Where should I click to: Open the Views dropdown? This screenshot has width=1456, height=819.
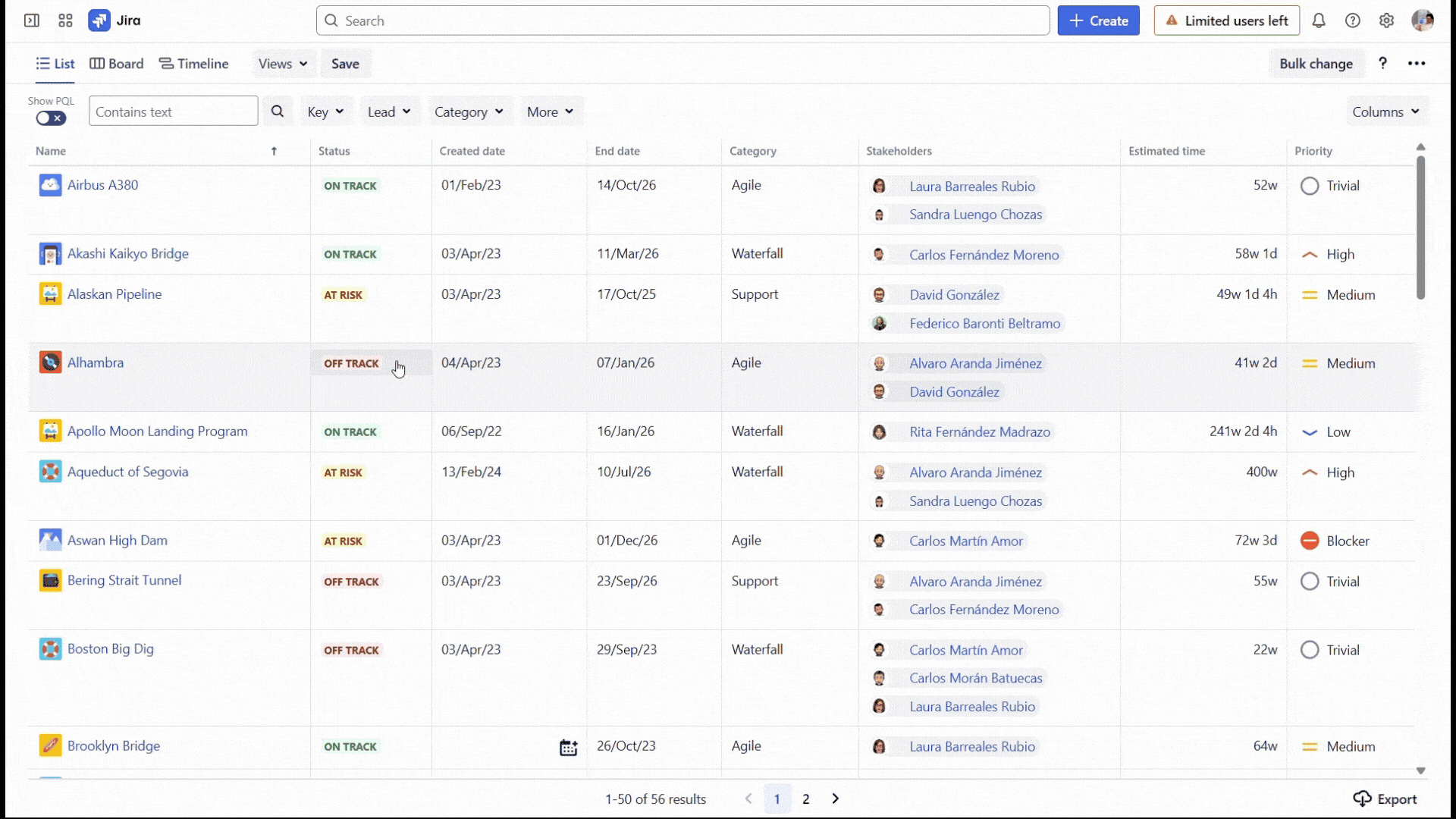tap(282, 64)
